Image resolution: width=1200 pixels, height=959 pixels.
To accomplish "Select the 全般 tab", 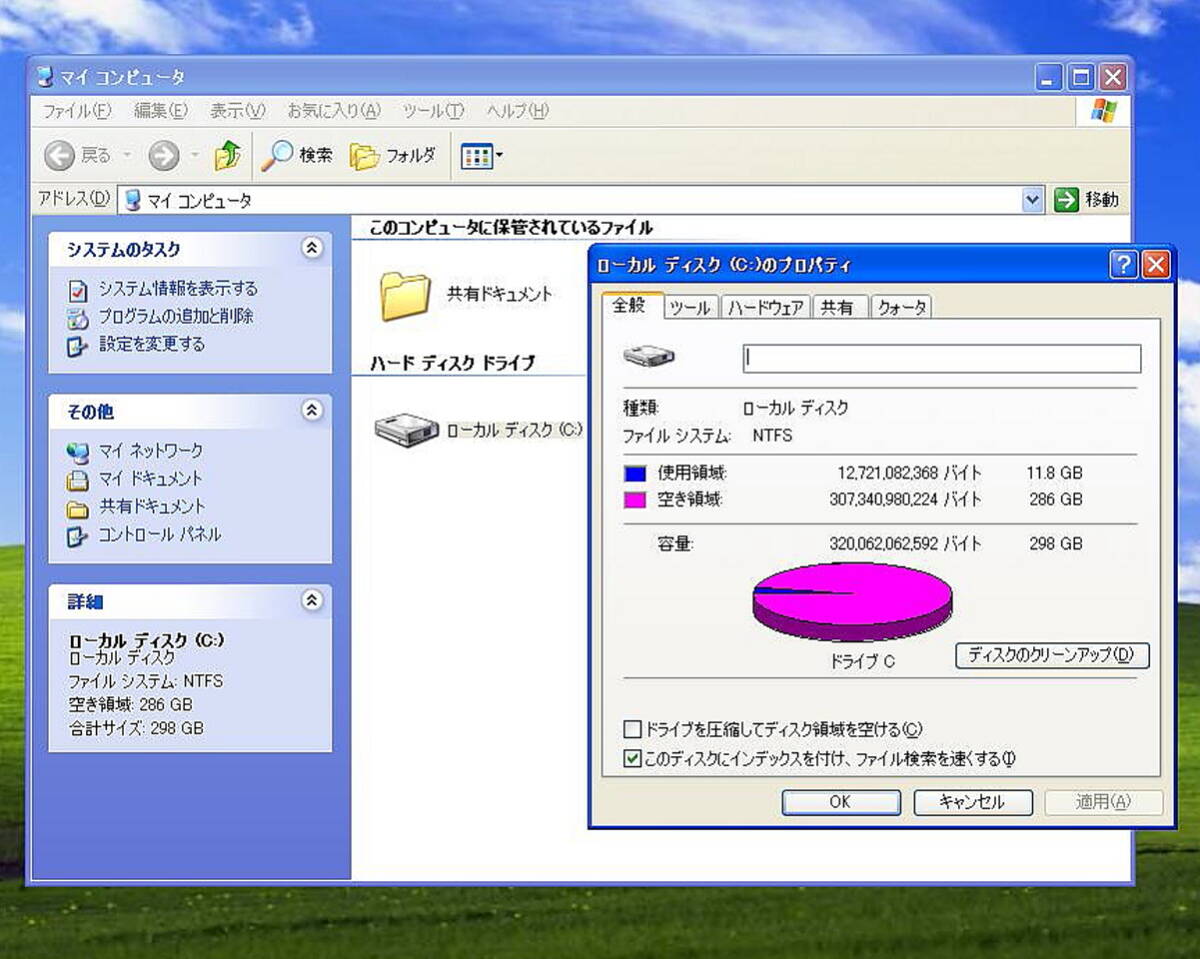I will (x=630, y=306).
